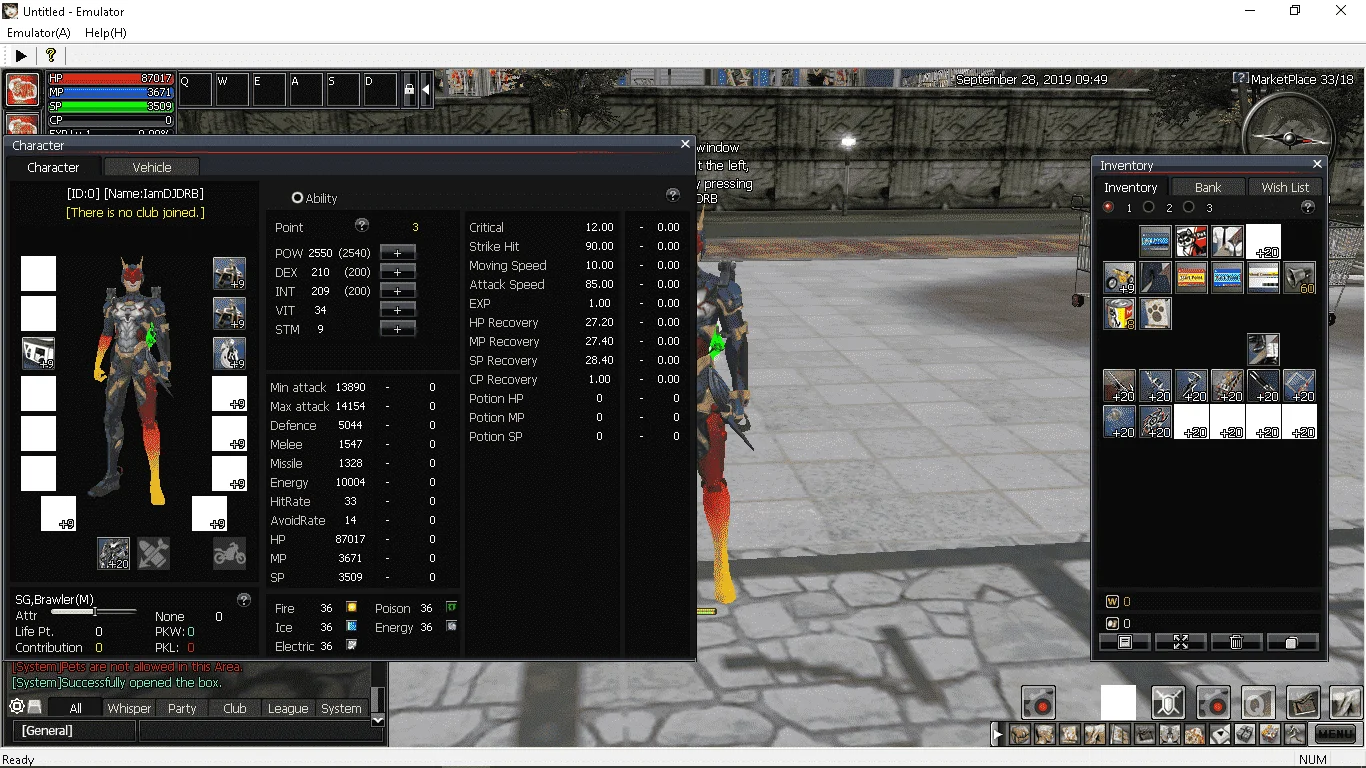Select the megaphone item with count 60
This screenshot has width=1366, height=768.
pos(1299,277)
